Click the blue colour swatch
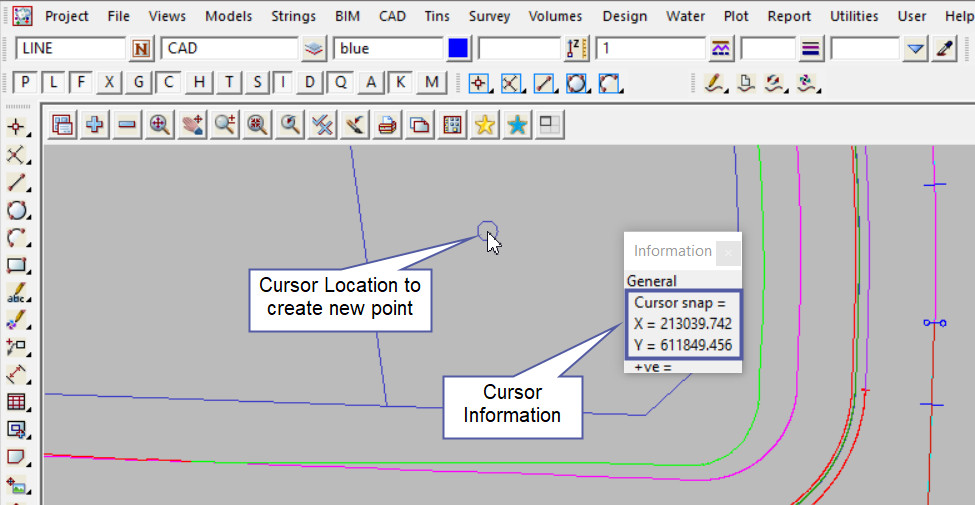 [x=459, y=48]
